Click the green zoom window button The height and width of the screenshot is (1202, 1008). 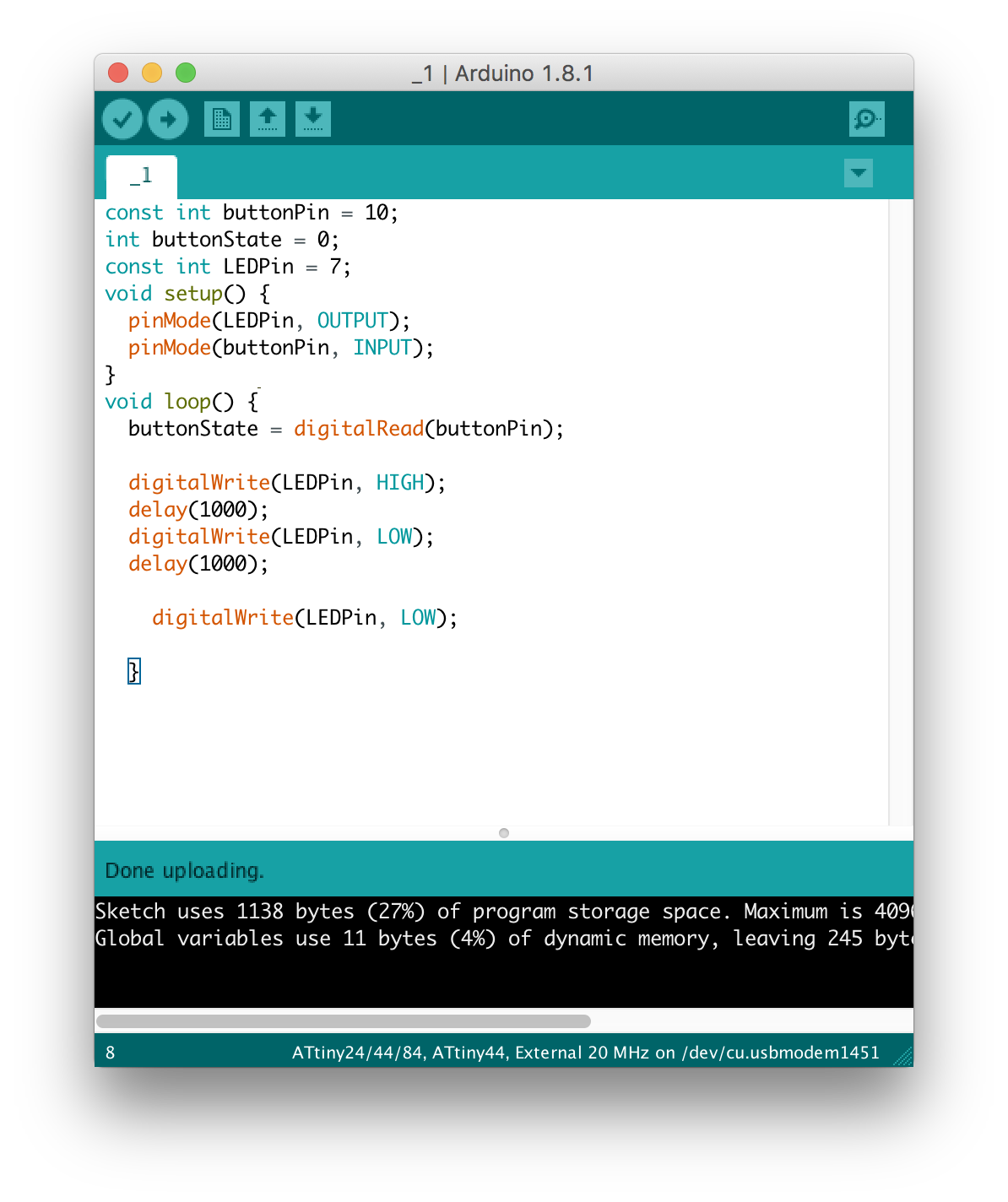tap(186, 73)
